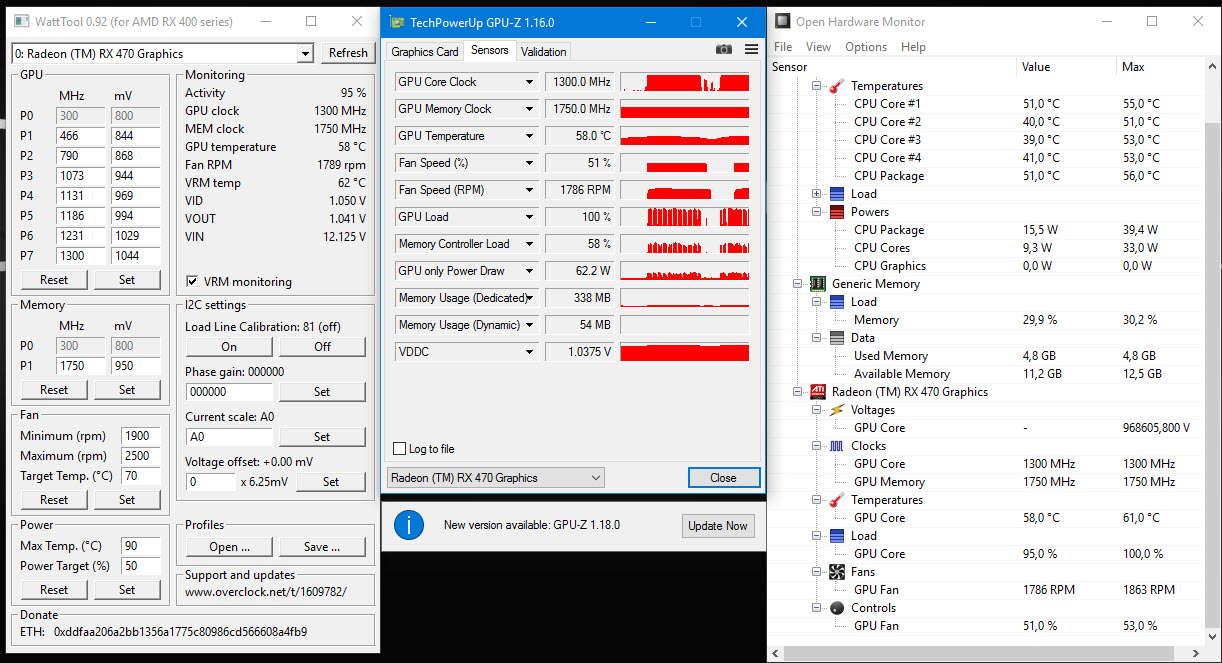
Task: Click Set button in GPU section
Action: [127, 280]
